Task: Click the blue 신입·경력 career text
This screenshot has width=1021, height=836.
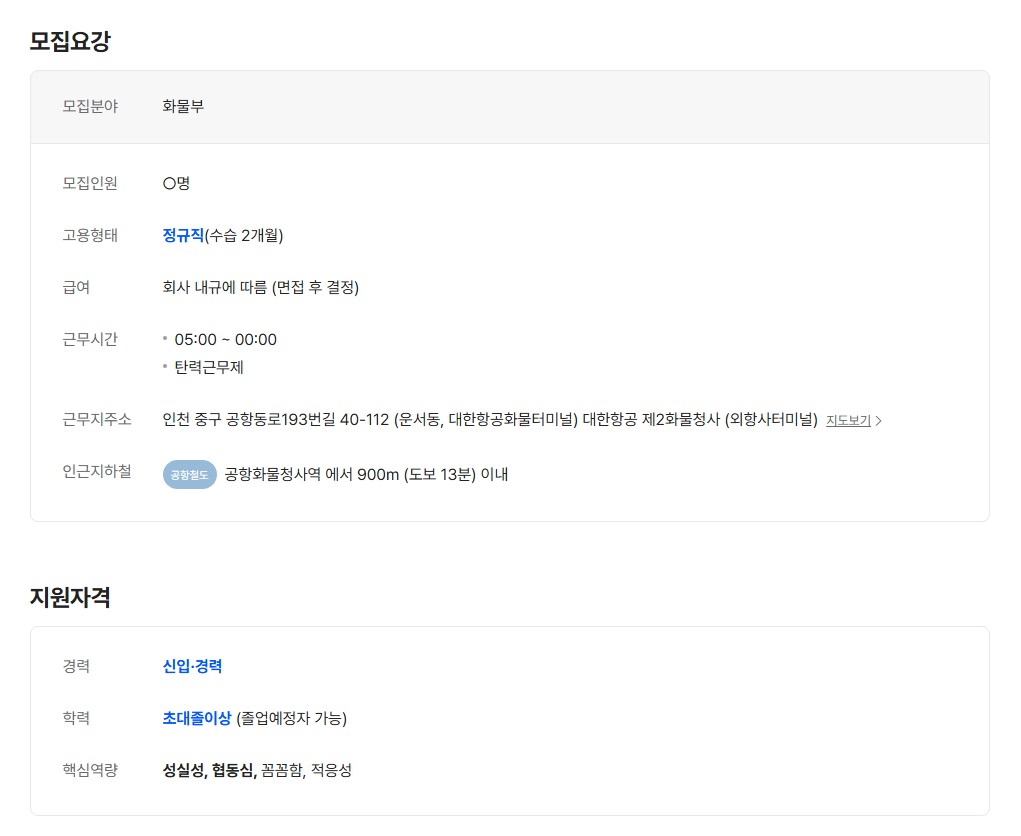Action: point(192,666)
